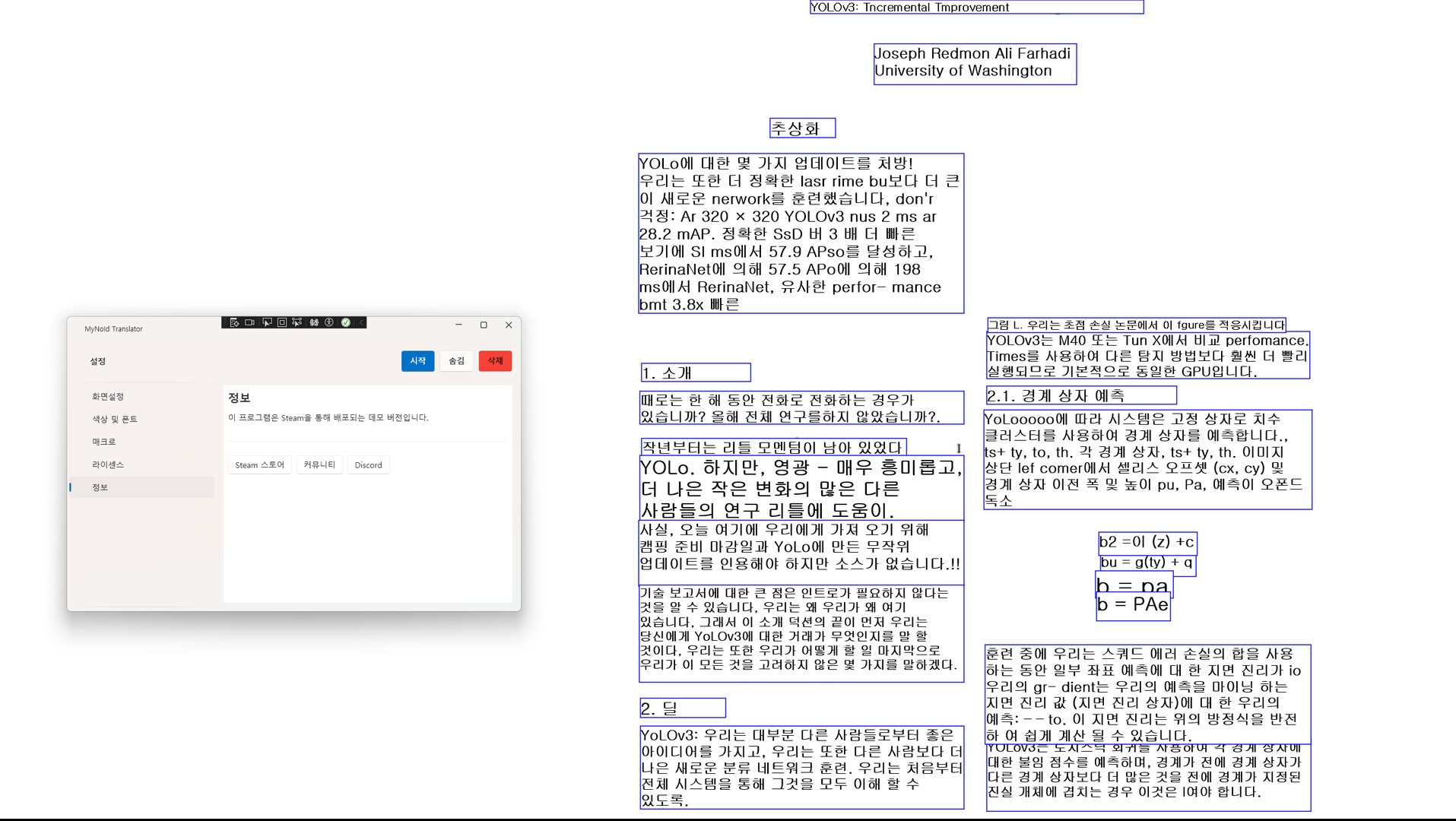The width and height of the screenshot is (1456, 821).
Task: Click the 커뮤니티 button
Action: 319,465
